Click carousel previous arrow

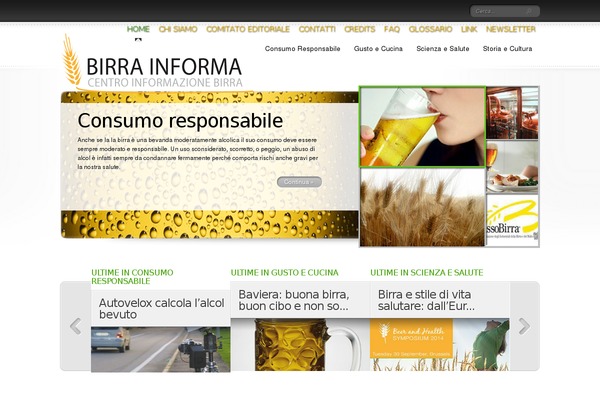coord(75,326)
